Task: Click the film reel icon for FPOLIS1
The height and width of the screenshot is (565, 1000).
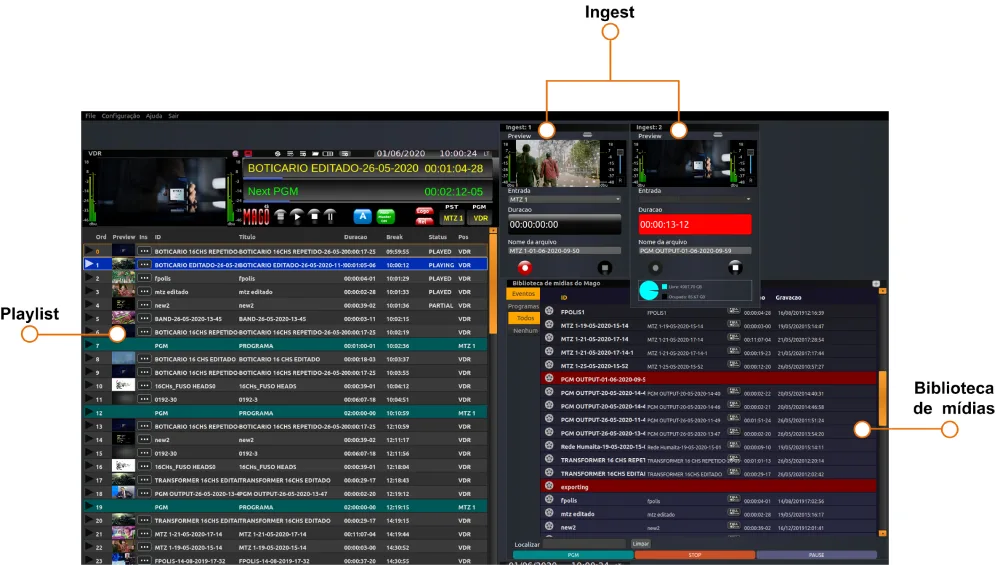Action: (549, 311)
